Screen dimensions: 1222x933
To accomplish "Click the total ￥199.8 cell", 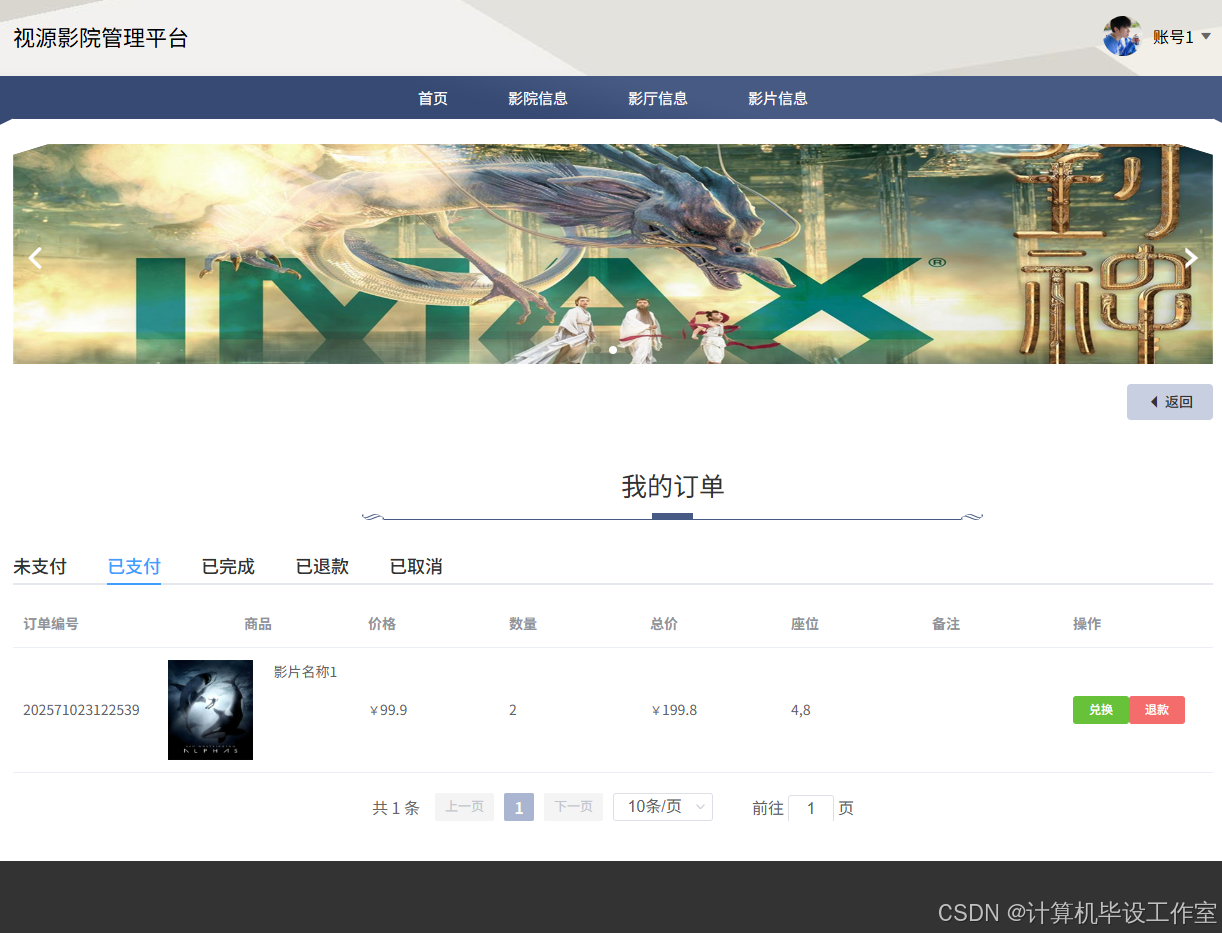I will [674, 710].
